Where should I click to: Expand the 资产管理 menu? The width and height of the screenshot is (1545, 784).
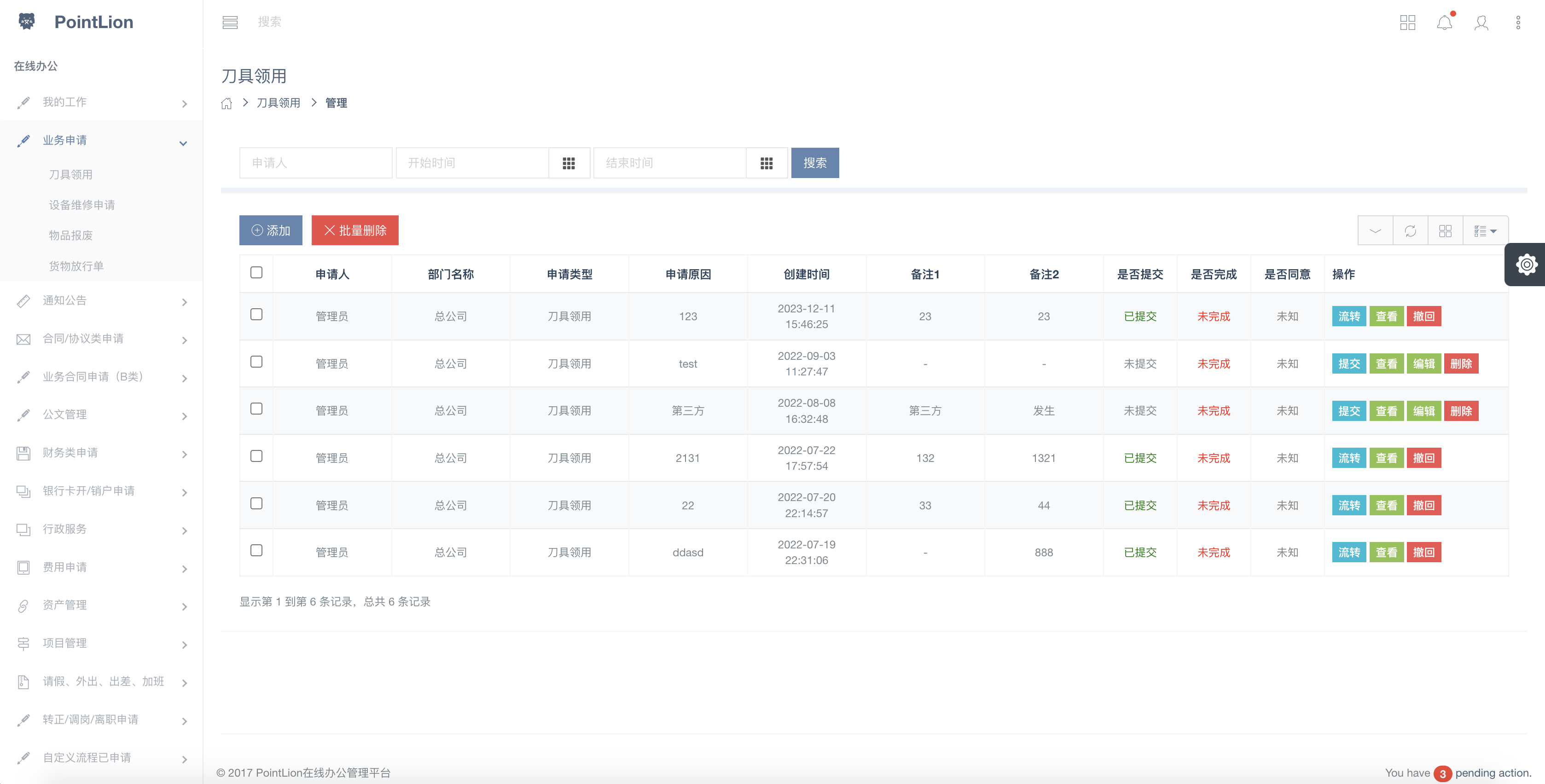tap(101, 605)
